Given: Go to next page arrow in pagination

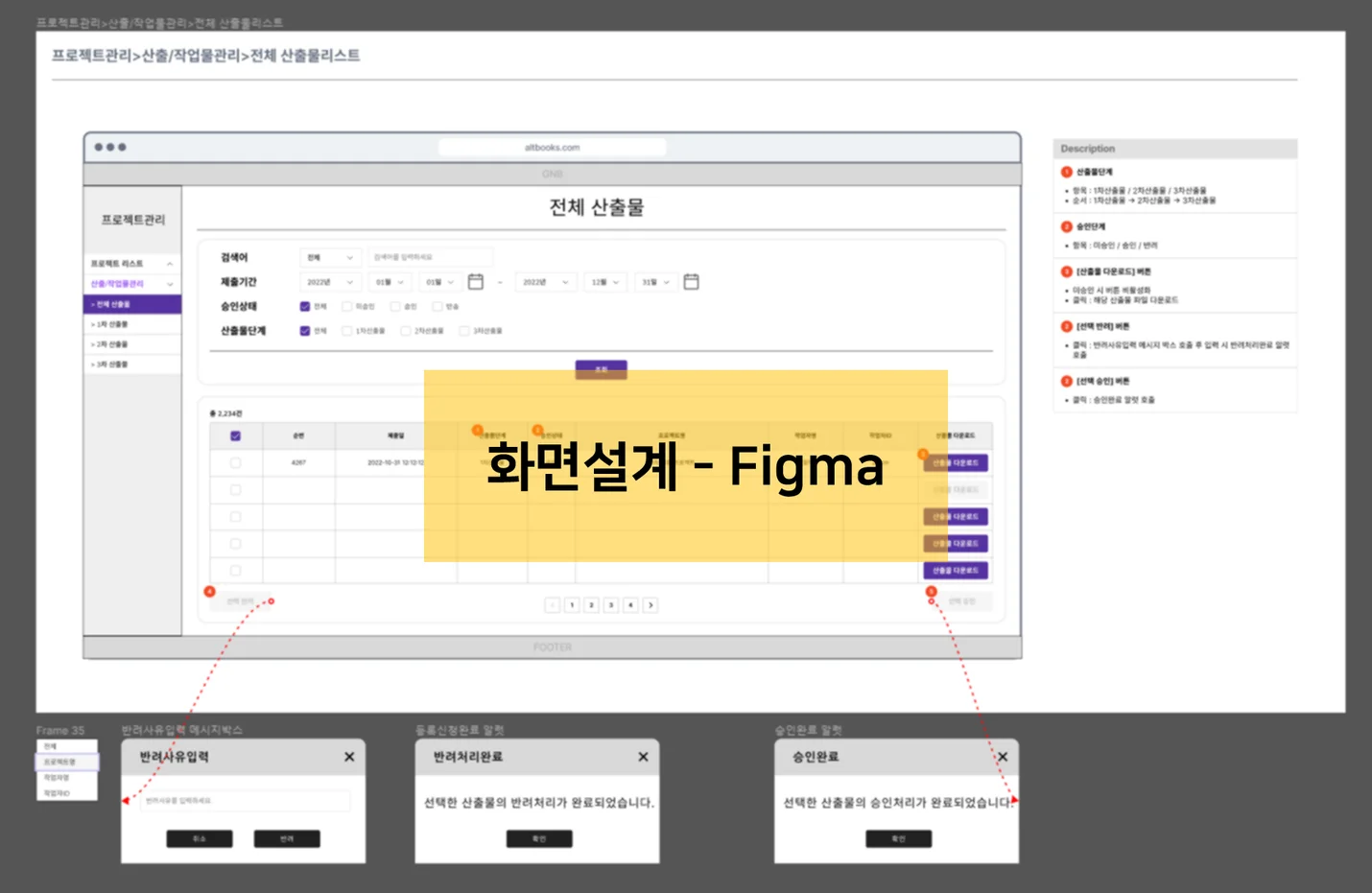Looking at the screenshot, I should click(651, 605).
